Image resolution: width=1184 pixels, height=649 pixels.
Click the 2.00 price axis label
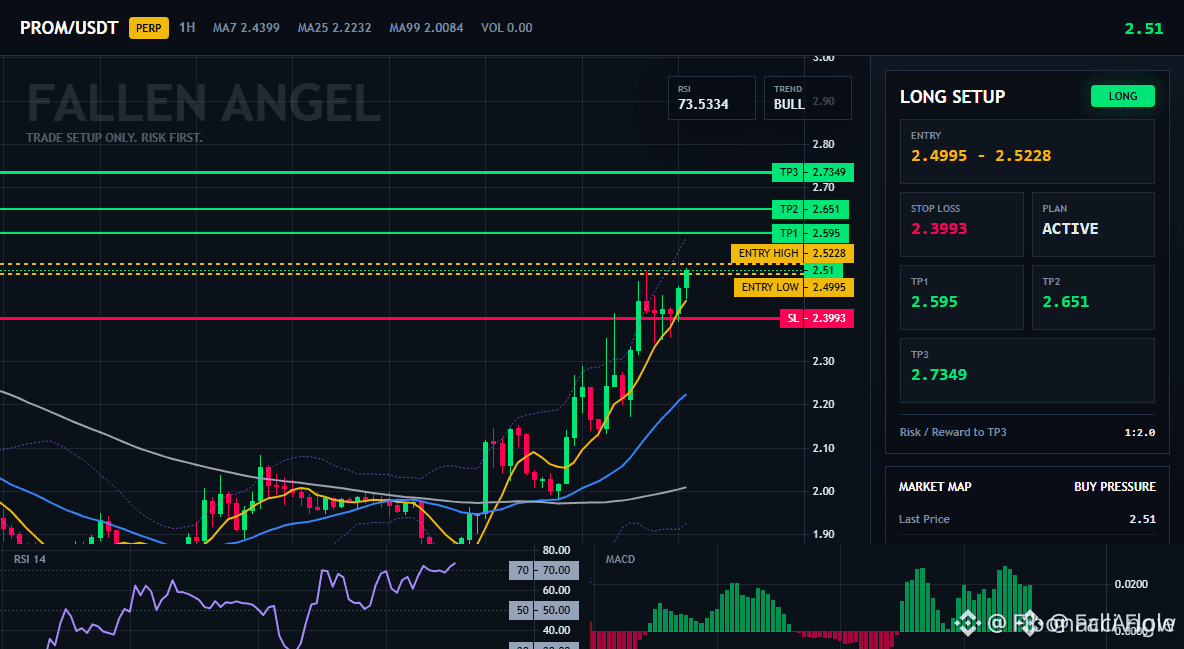coord(823,491)
